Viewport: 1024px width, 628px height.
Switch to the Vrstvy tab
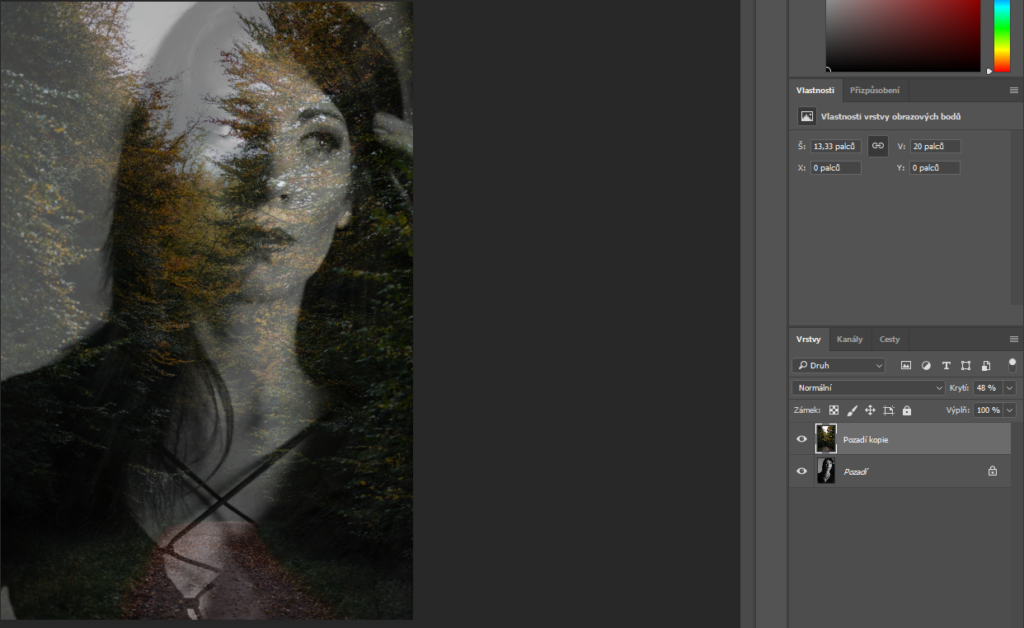808,339
